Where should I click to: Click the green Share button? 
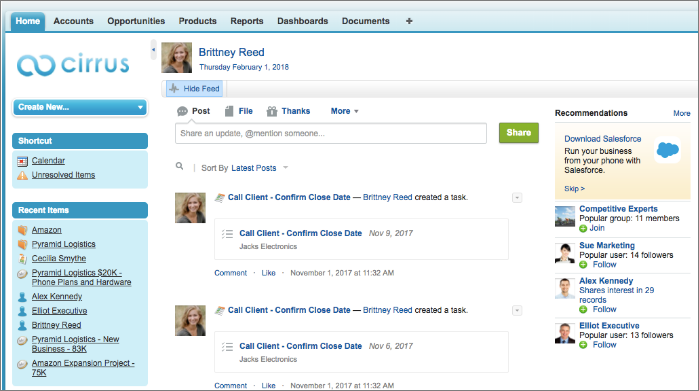[x=518, y=133]
